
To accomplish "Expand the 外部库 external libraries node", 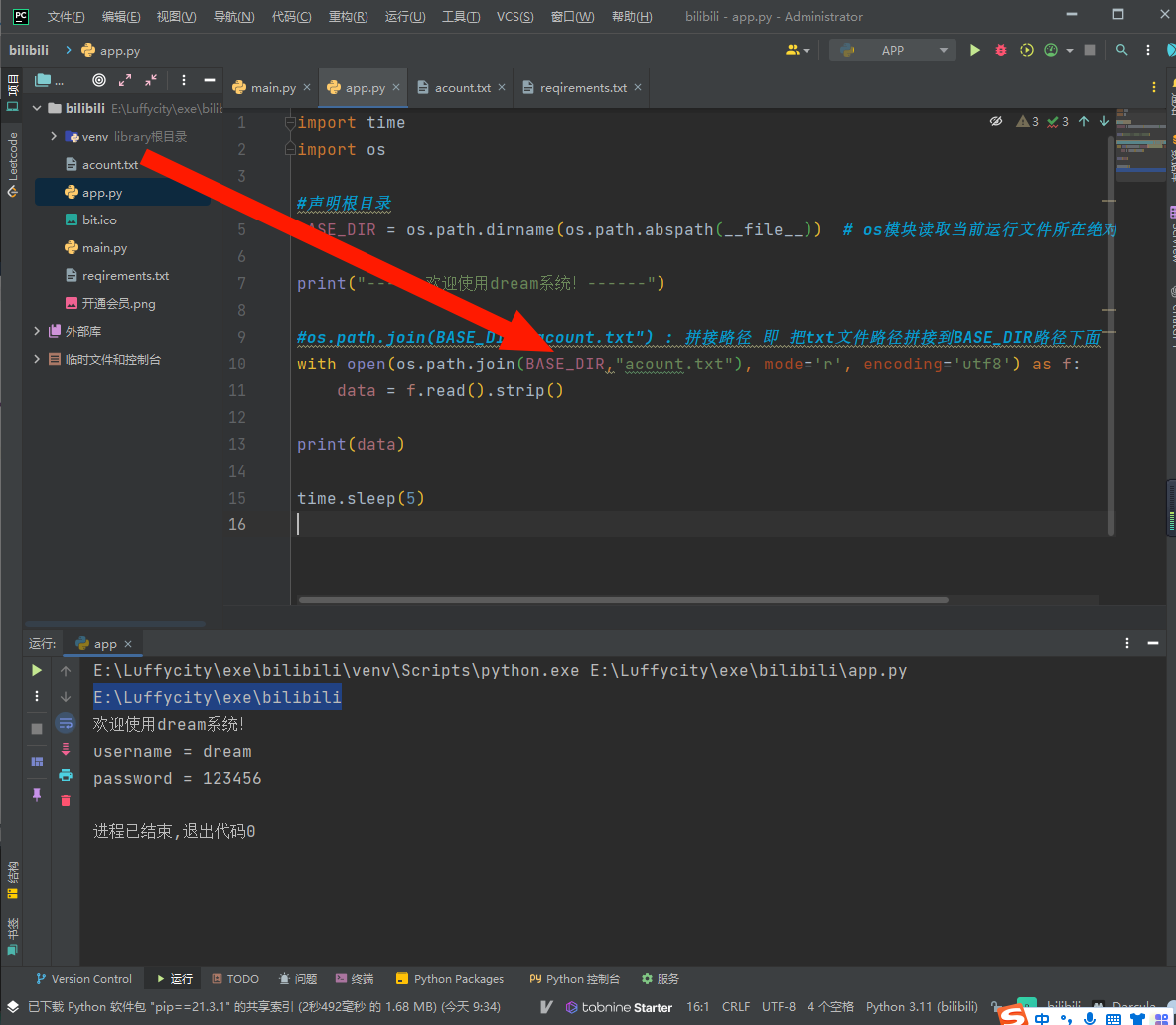I will point(38,331).
